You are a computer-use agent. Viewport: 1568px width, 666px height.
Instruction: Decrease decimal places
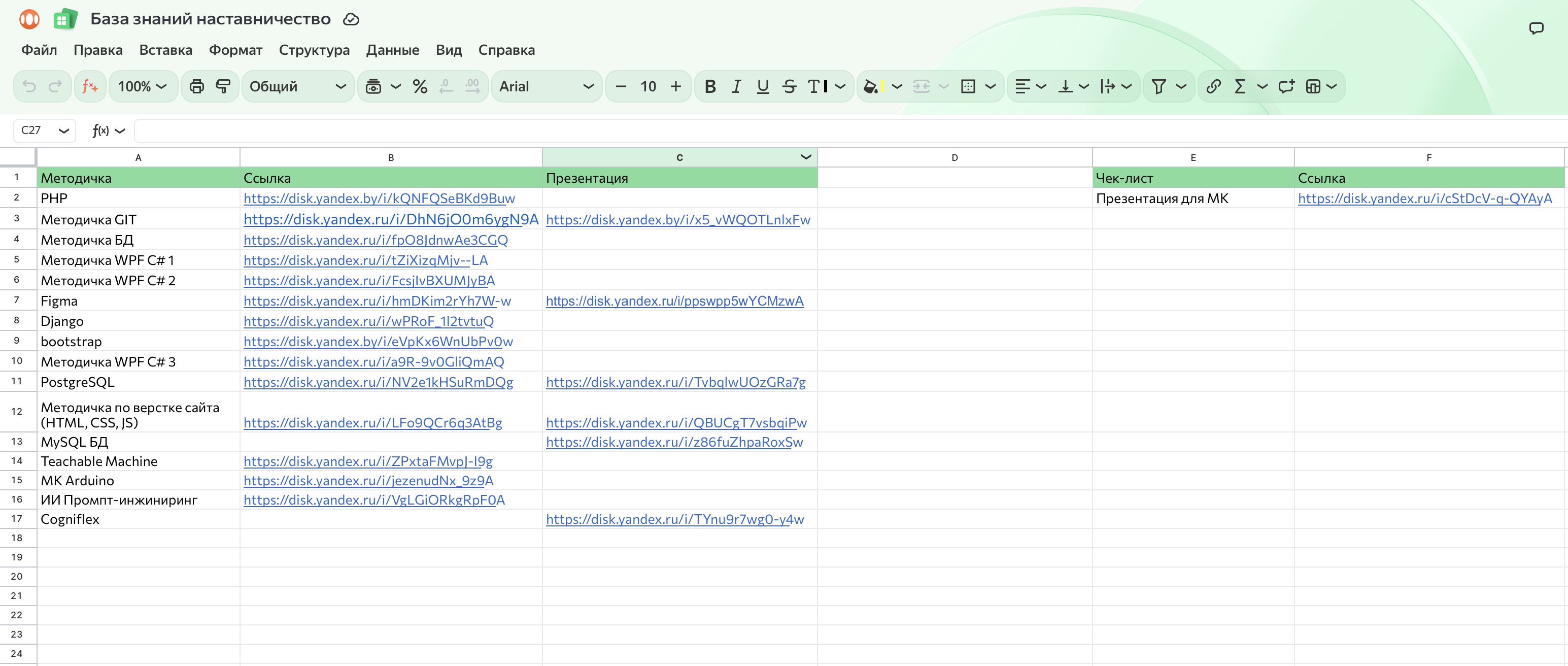pos(446,86)
